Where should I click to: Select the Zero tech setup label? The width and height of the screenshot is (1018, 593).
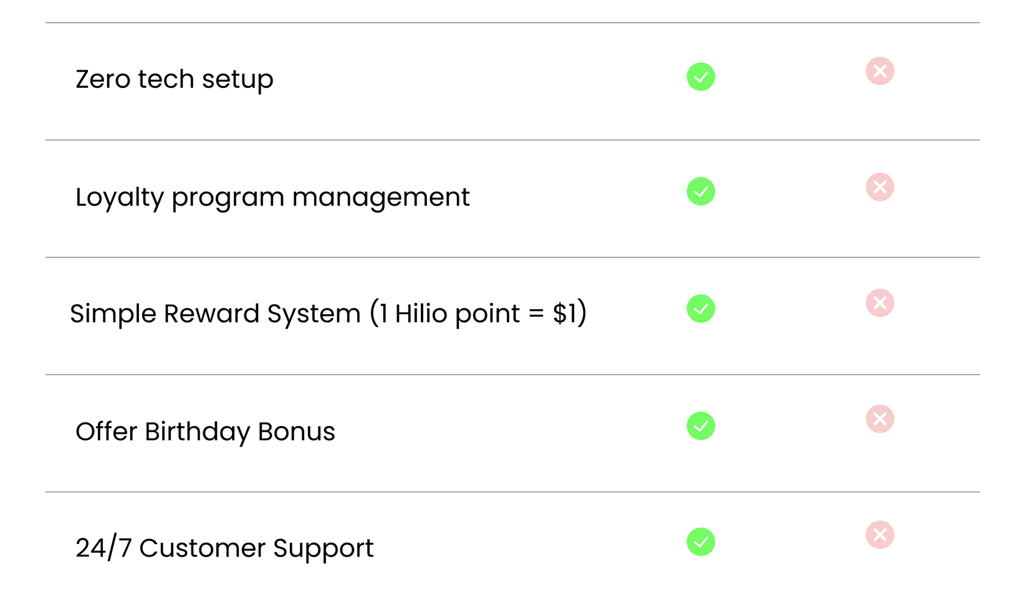(x=174, y=80)
